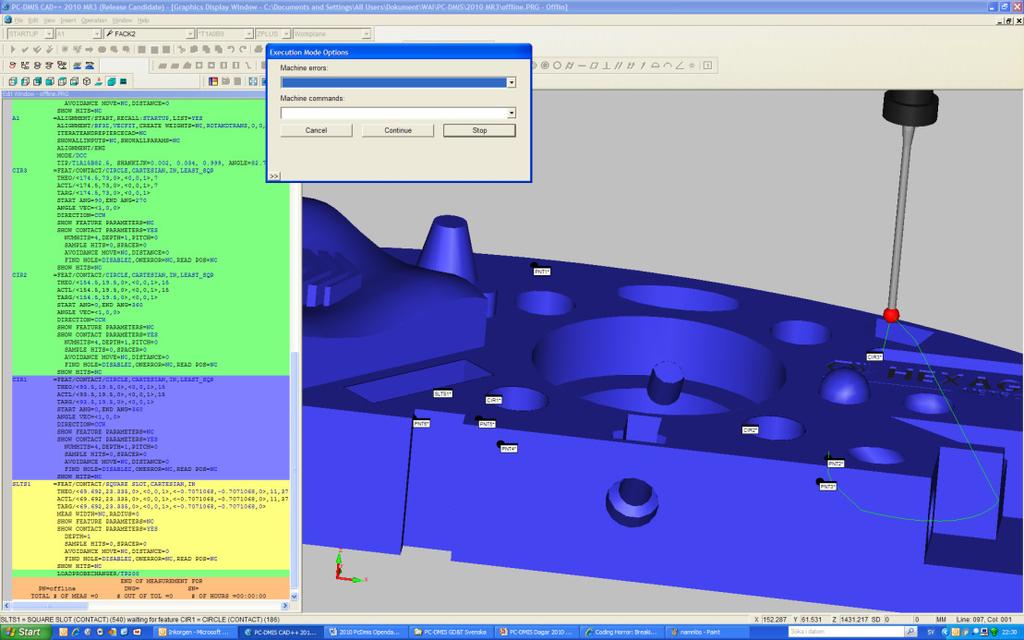Switch to PC-DMIS GD&T Svenska taskbar window

pos(452,632)
